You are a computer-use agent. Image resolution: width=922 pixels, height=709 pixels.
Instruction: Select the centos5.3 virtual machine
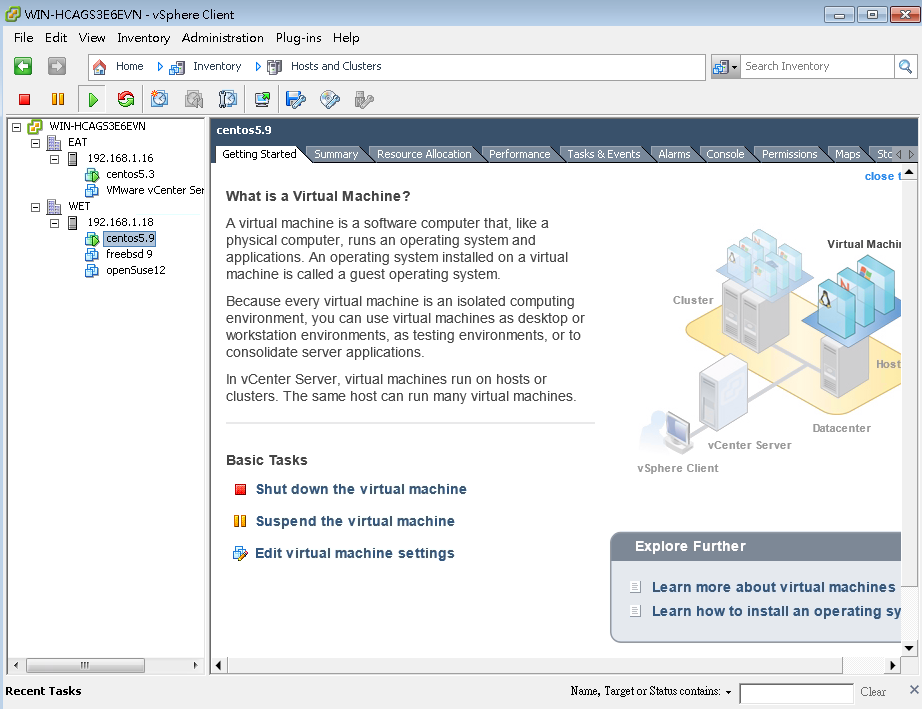130,175
